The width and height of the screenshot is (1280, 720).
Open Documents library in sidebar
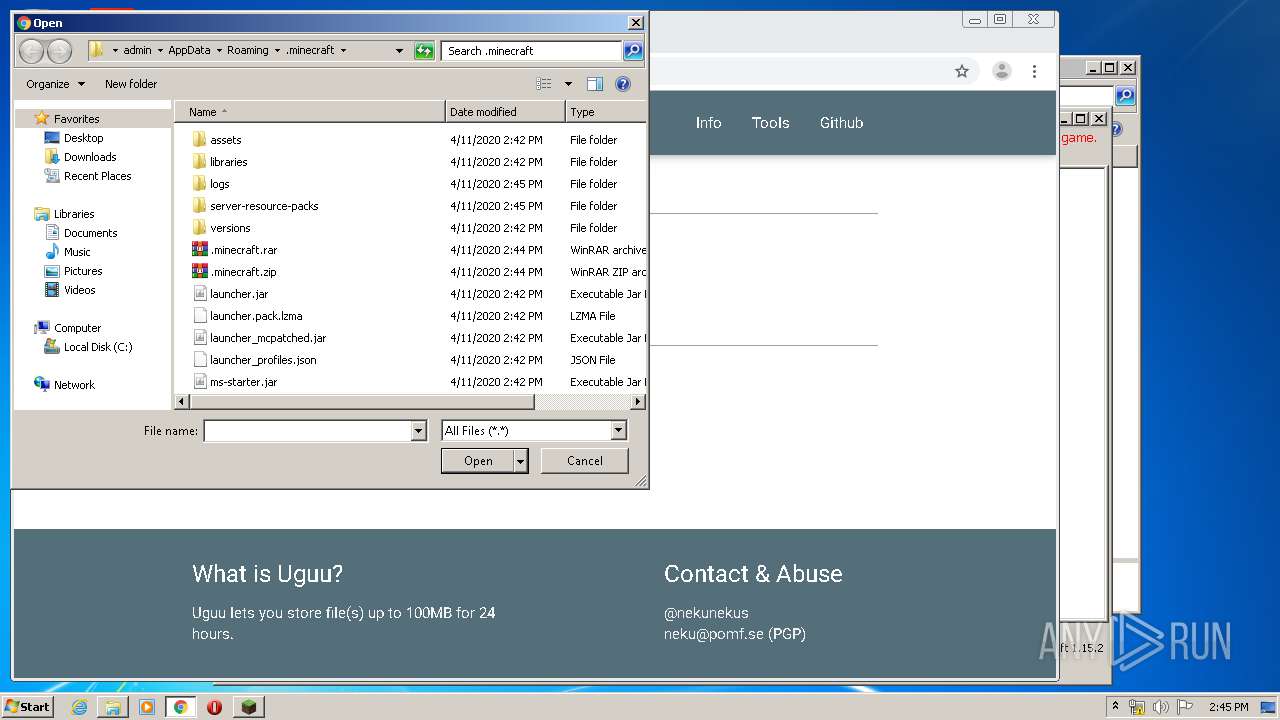[90, 233]
